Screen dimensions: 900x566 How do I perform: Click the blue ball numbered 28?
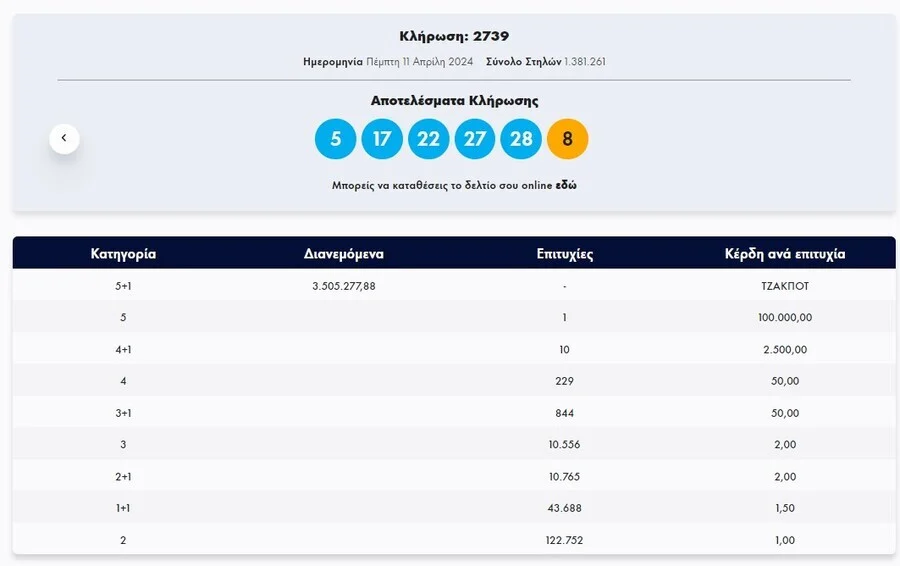[x=521, y=139]
